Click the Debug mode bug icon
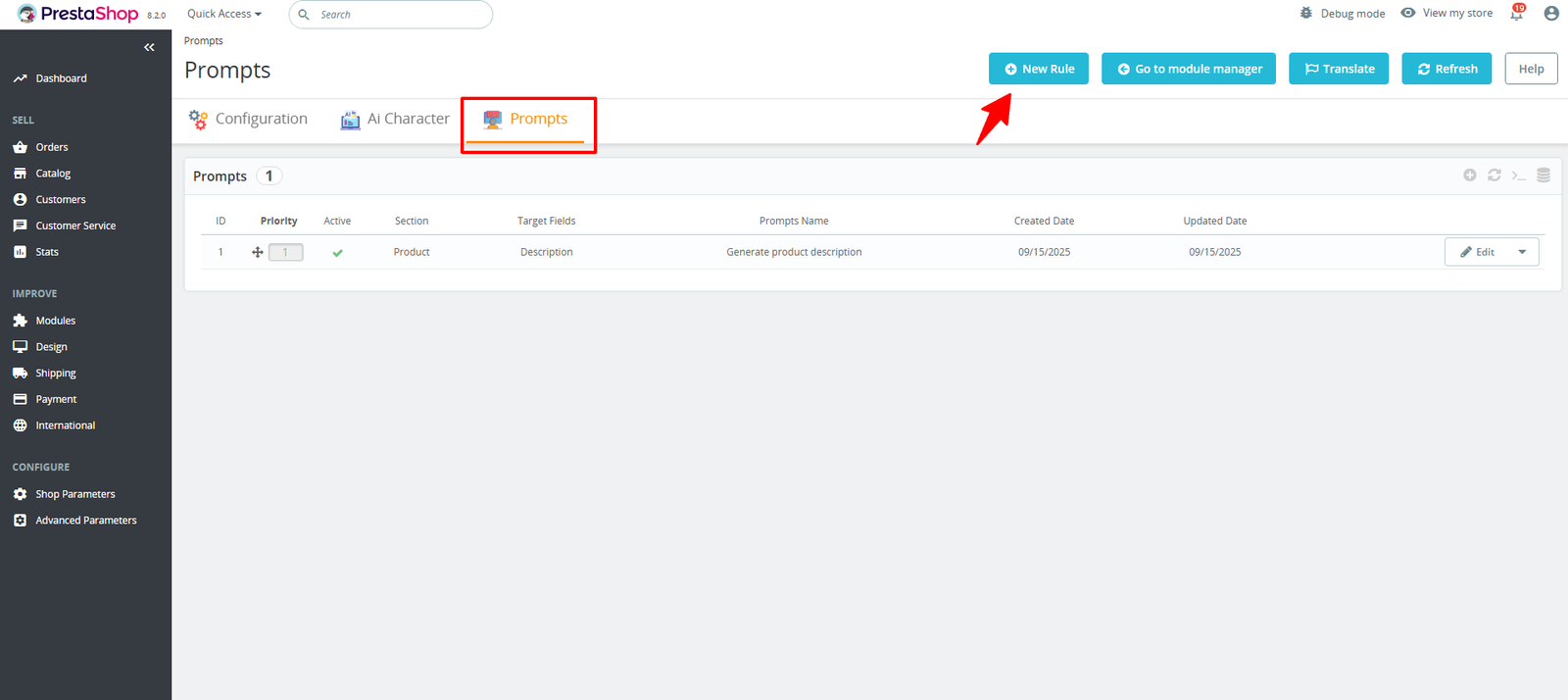Screen dimensions: 1568x700 (x=1306, y=13)
